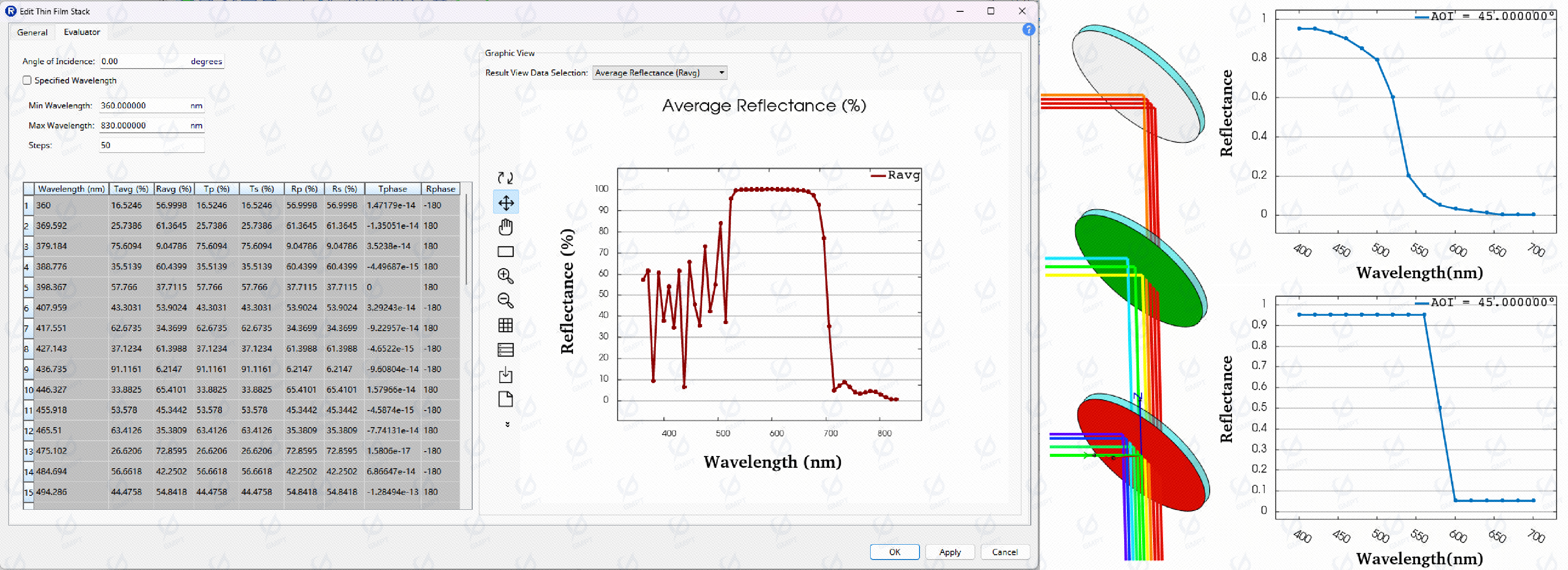Click the zoom out magnifier icon

coord(505,300)
